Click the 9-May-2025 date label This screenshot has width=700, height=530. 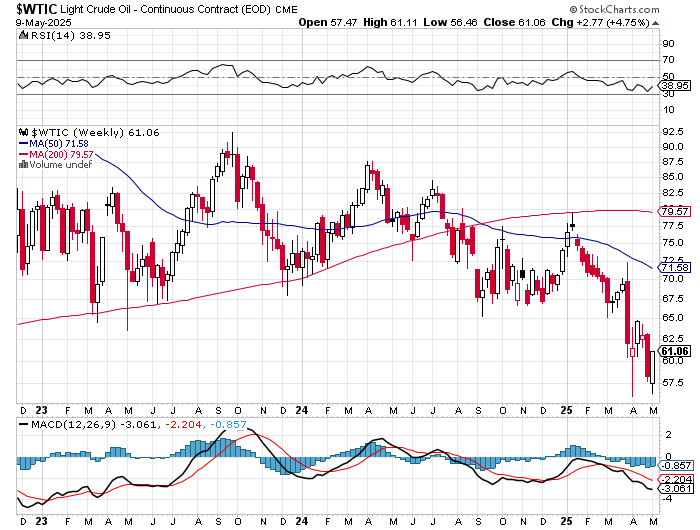(27, 20)
